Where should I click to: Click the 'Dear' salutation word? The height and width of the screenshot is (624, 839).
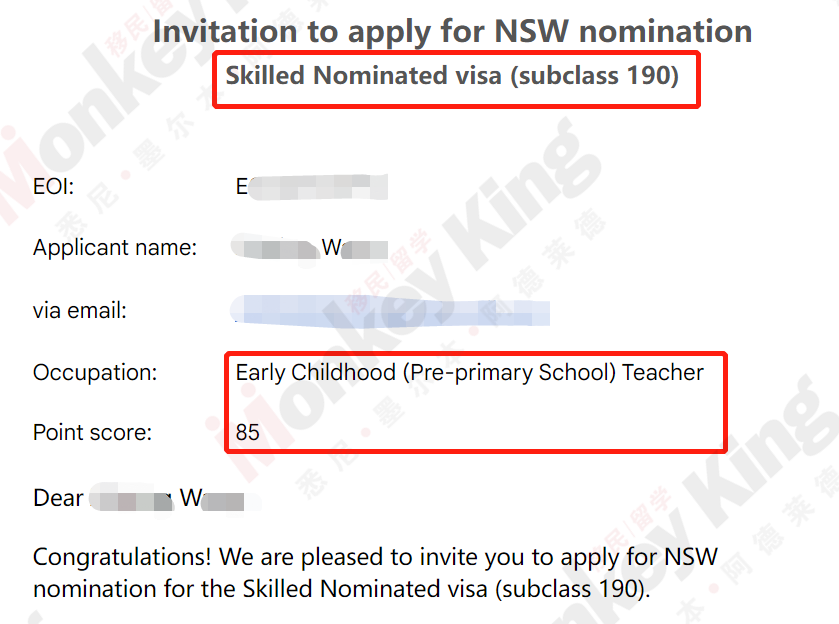58,498
